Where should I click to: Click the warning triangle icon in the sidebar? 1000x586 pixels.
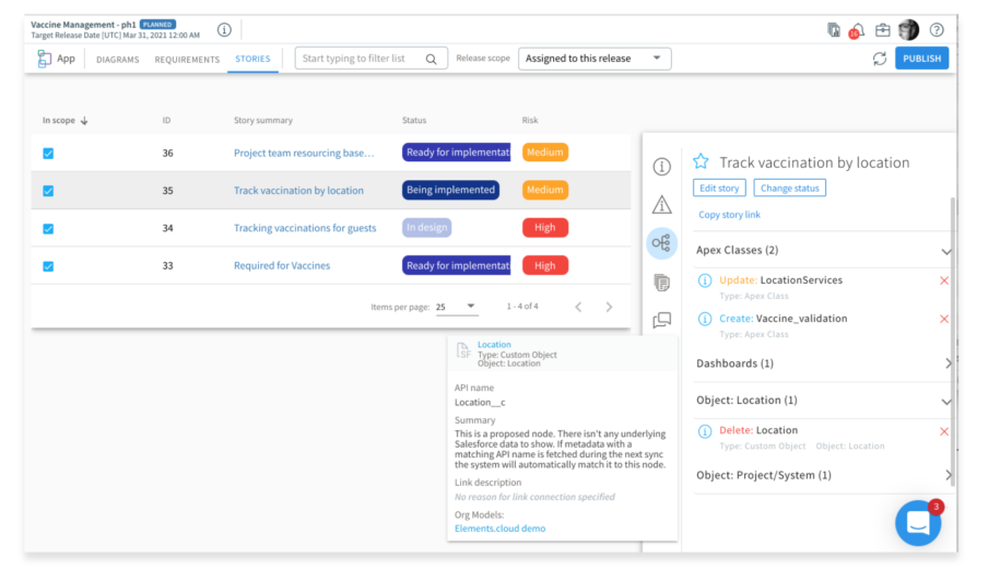661,204
